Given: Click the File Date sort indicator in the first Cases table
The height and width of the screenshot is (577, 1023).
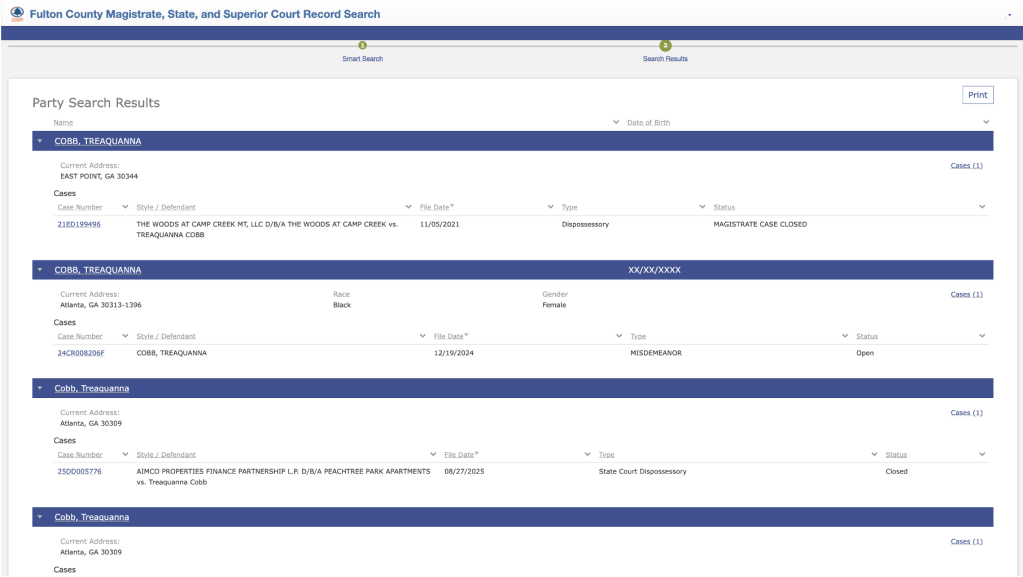Looking at the screenshot, I should (452, 207).
